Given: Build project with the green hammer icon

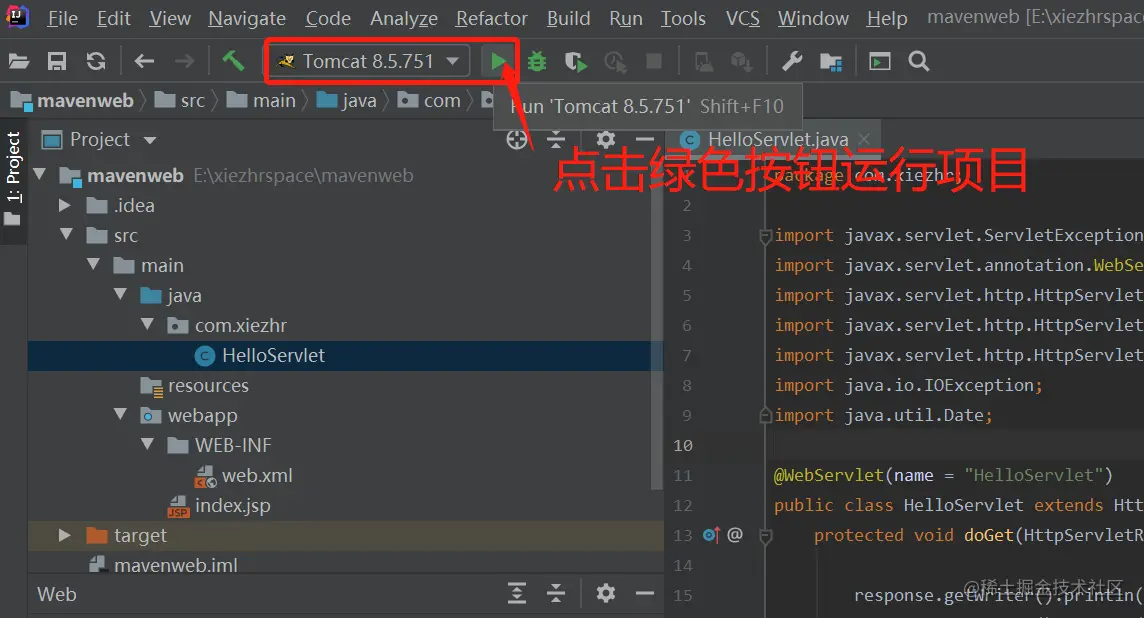Looking at the screenshot, I should 233,61.
